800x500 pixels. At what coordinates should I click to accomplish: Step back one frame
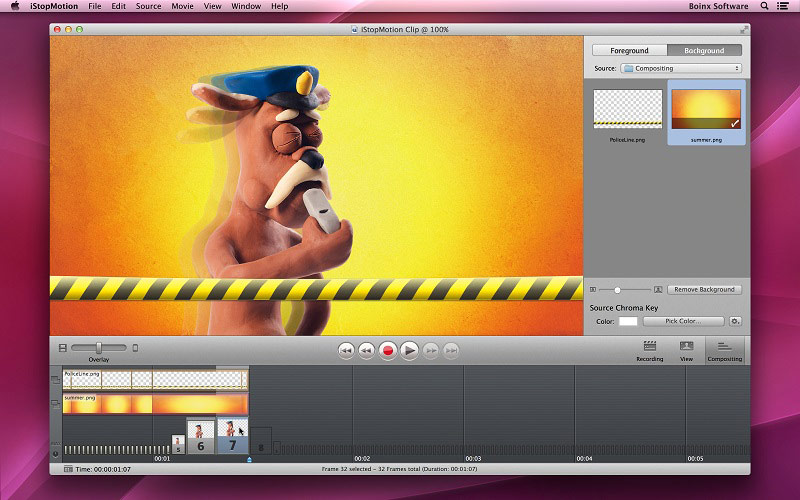[x=366, y=351]
